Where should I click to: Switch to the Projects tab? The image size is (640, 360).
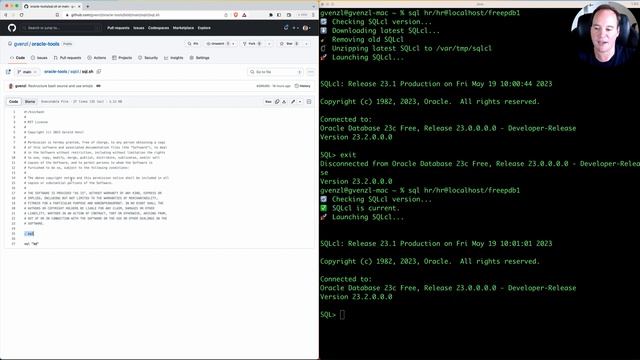[x=122, y=58]
